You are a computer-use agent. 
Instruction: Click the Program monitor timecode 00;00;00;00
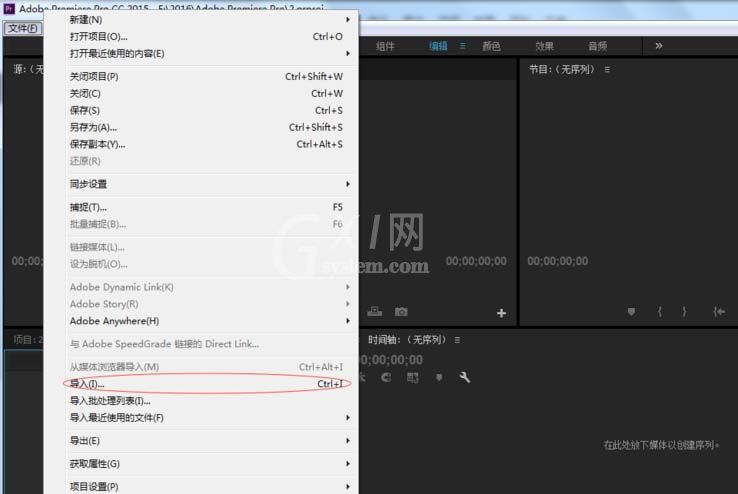click(x=557, y=261)
